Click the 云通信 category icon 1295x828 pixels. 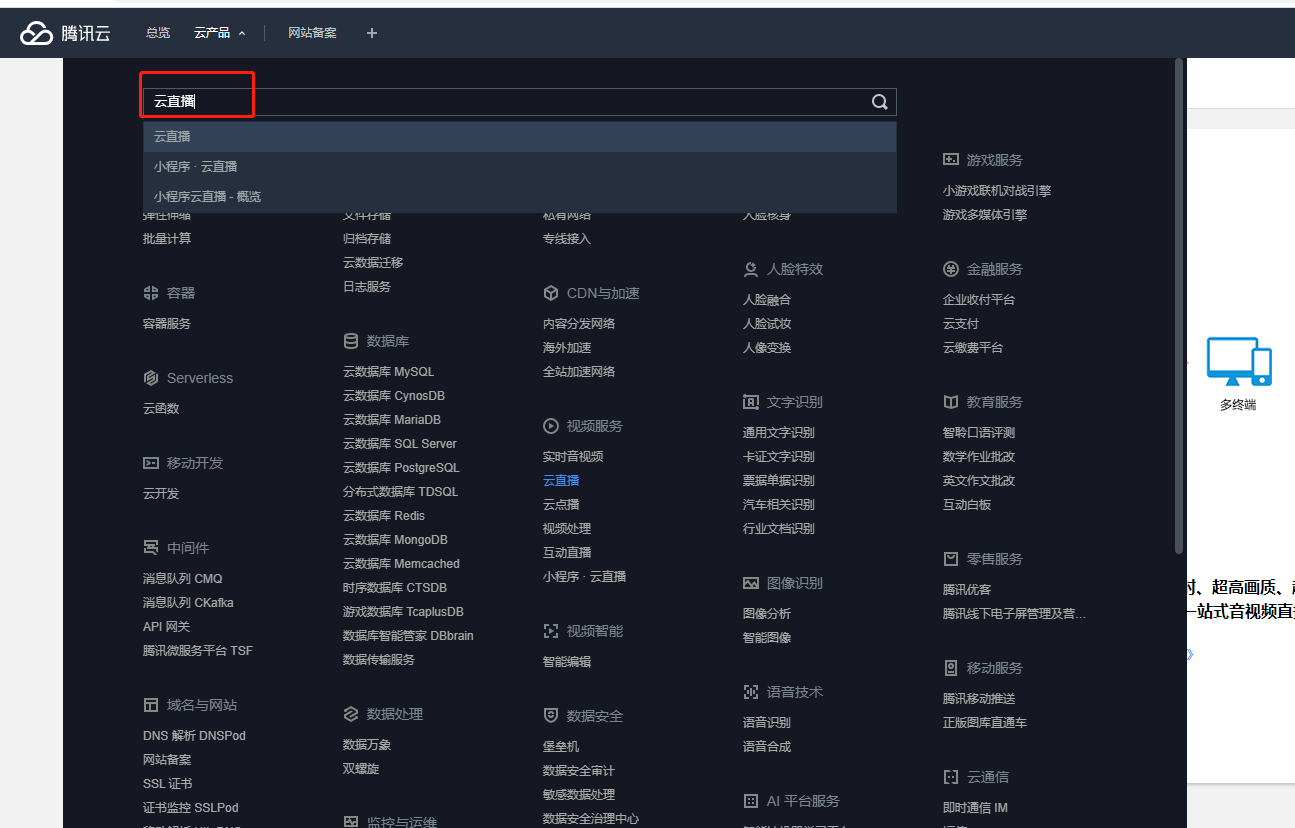[x=951, y=777]
